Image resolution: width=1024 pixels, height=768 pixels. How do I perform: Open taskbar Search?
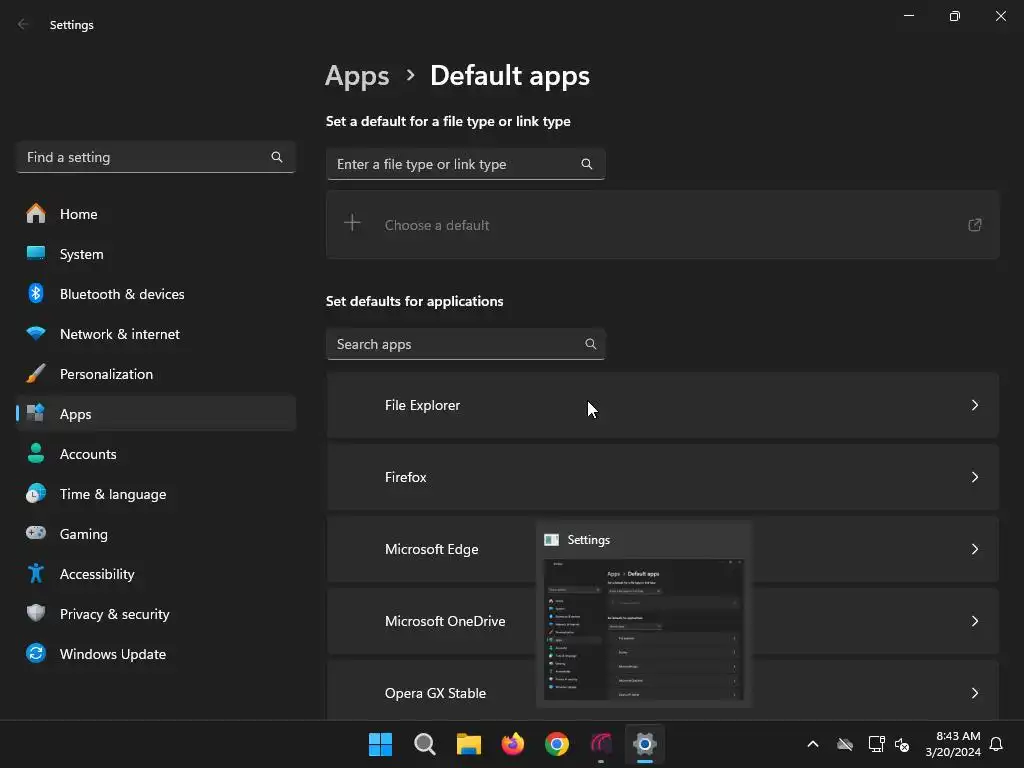(x=424, y=744)
